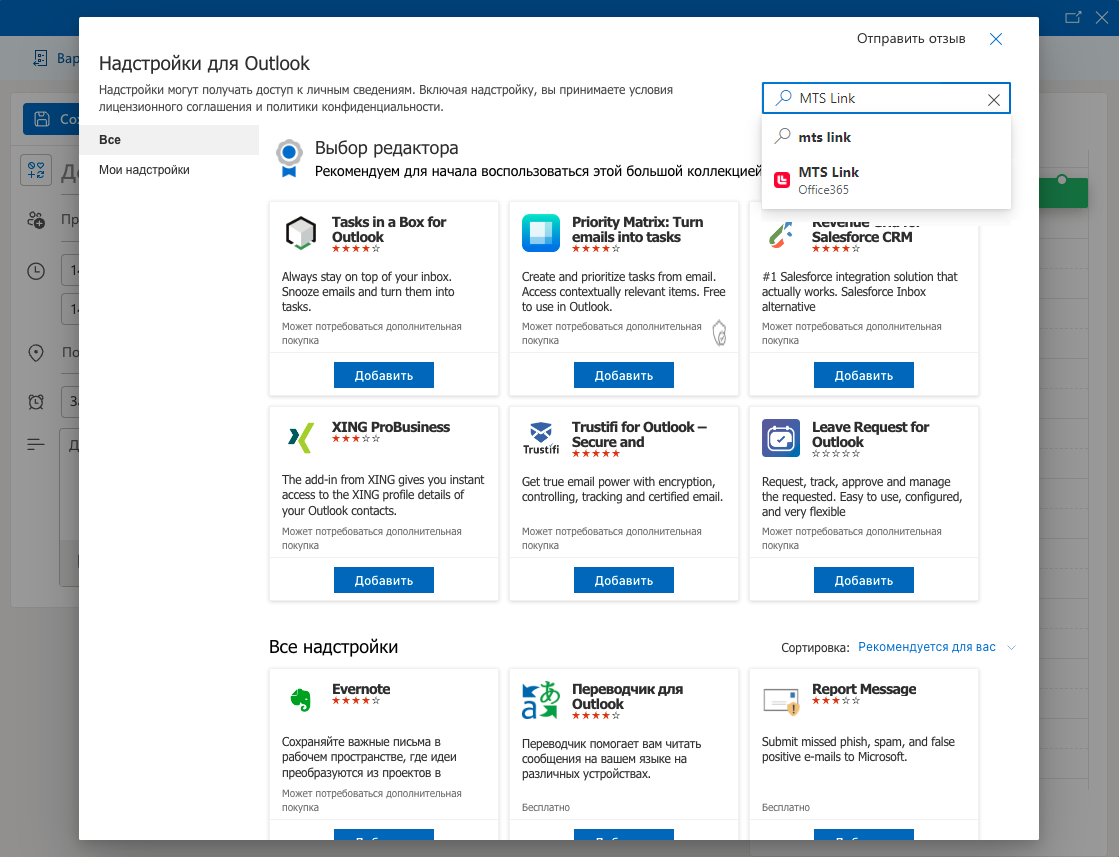Click the calendar options icon in the background toolbar

[x=40, y=59]
